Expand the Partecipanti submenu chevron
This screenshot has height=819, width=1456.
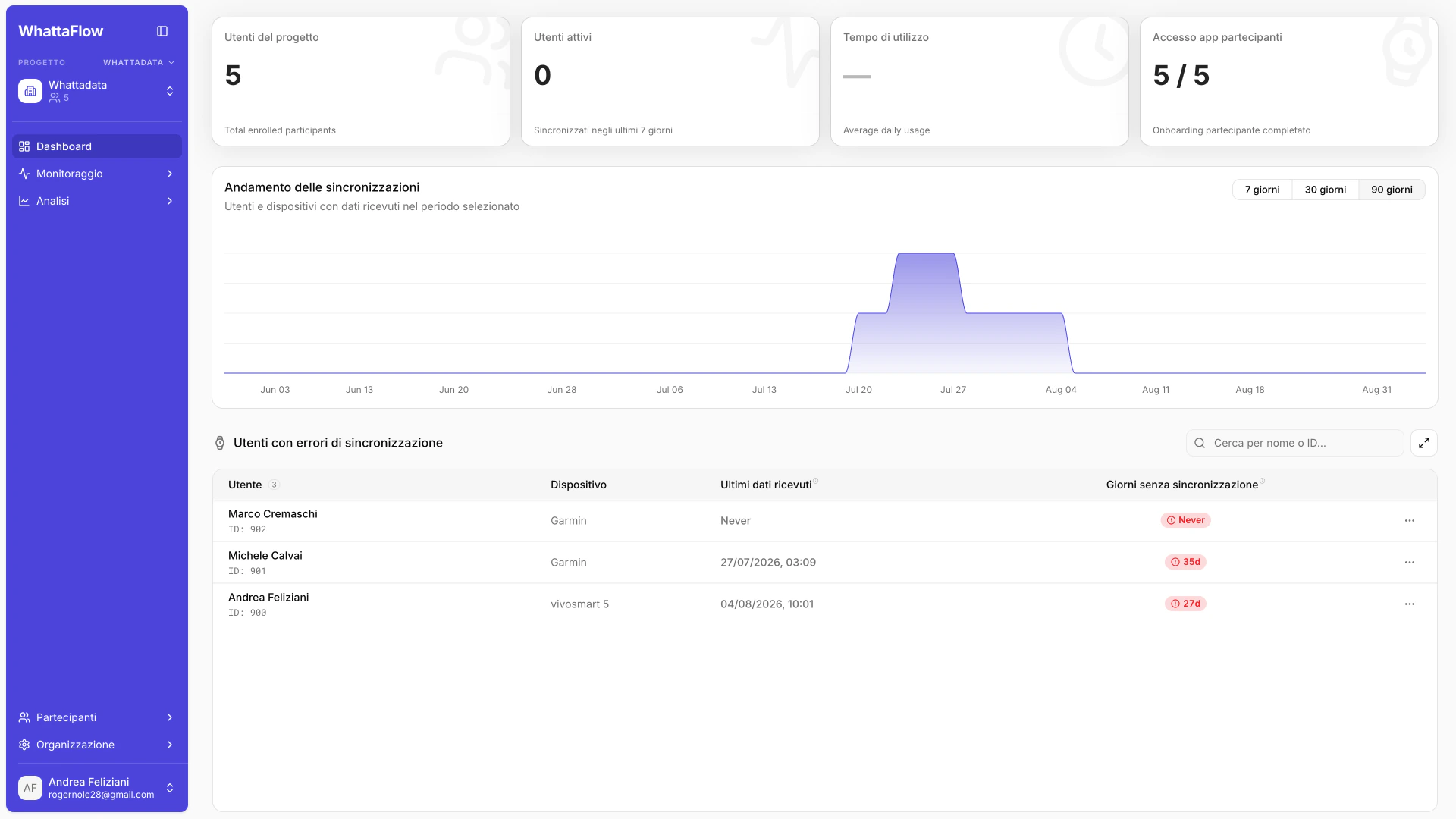(170, 717)
